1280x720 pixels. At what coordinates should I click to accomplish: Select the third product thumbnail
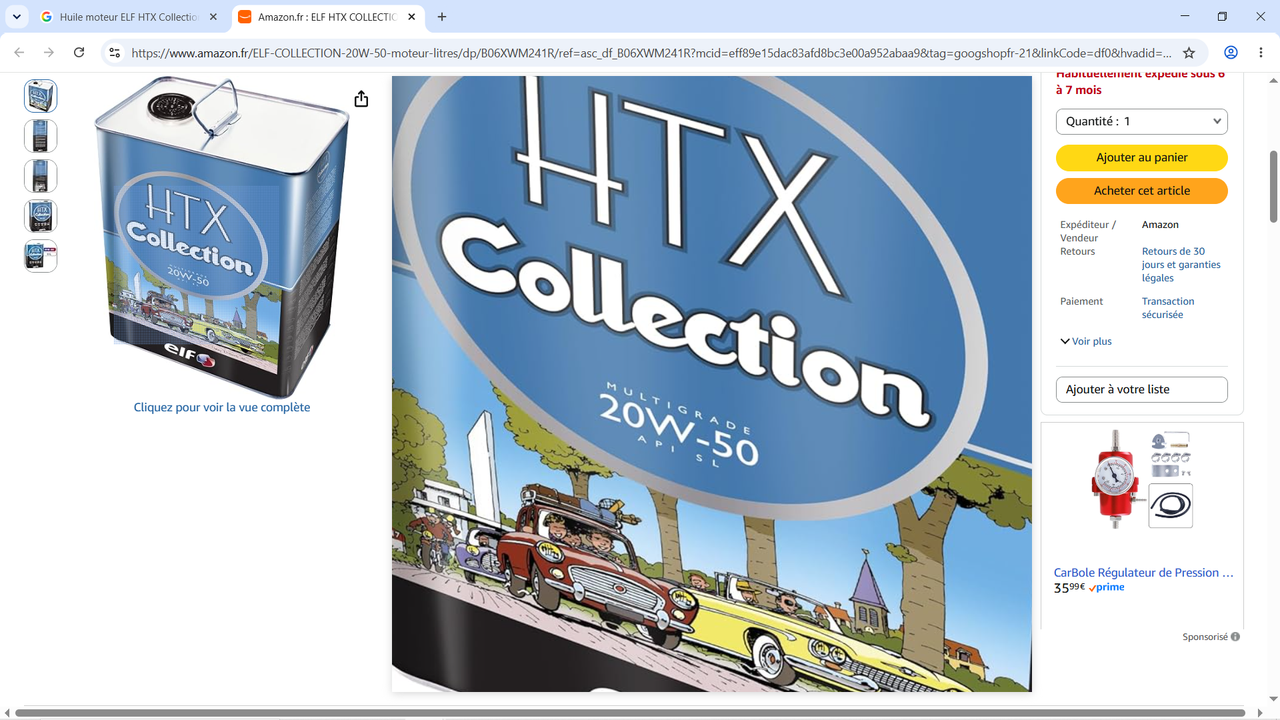(41, 176)
